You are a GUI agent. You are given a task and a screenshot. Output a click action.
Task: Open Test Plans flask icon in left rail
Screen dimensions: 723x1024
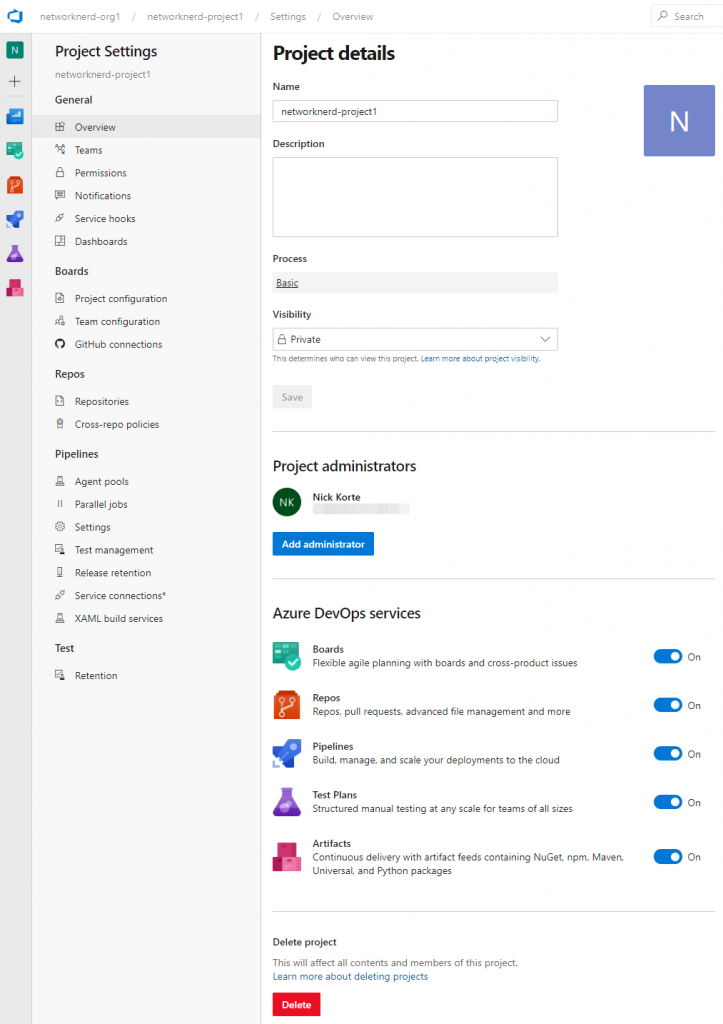point(15,253)
